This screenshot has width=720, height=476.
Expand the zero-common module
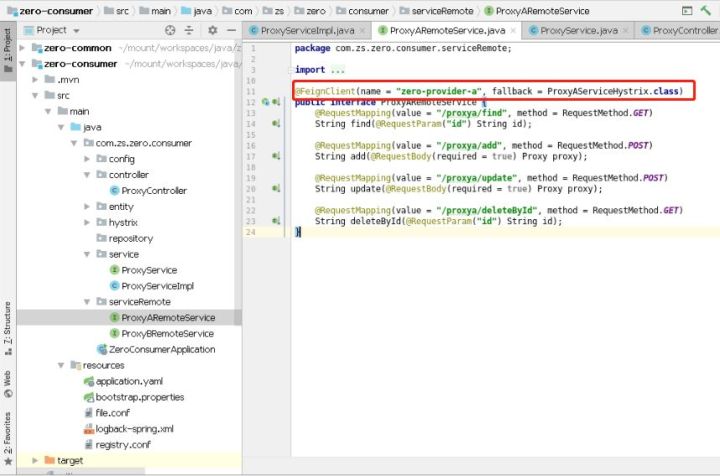click(22, 48)
